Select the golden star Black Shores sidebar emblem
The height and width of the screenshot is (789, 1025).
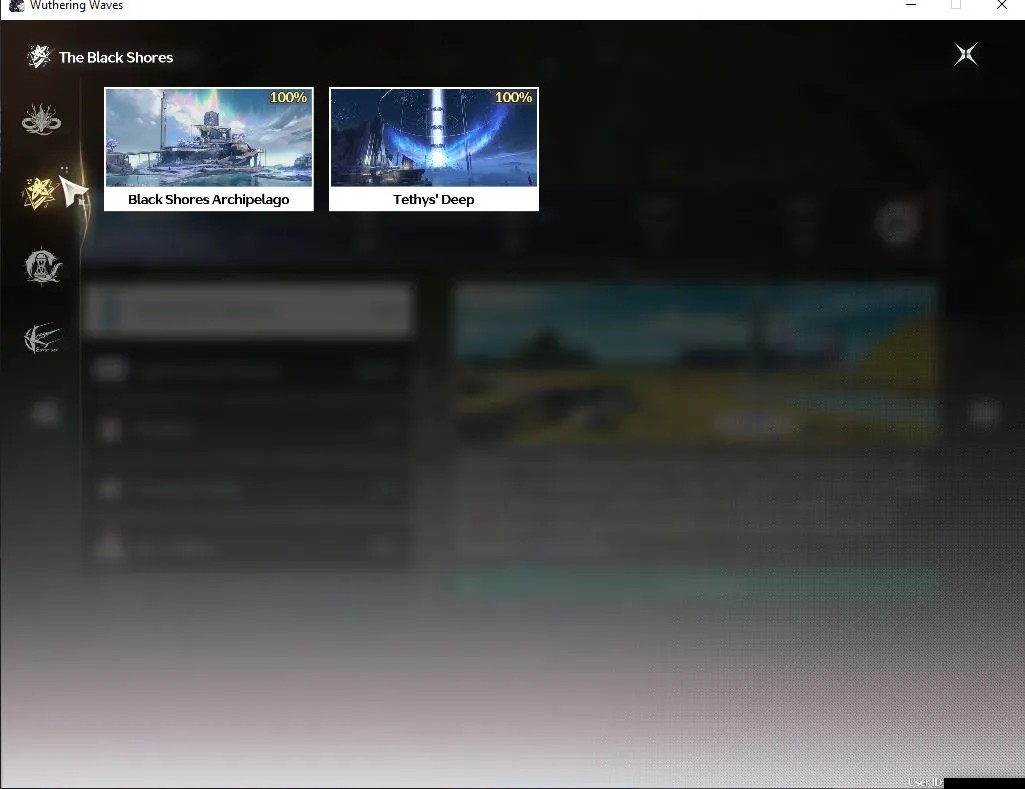click(x=40, y=193)
